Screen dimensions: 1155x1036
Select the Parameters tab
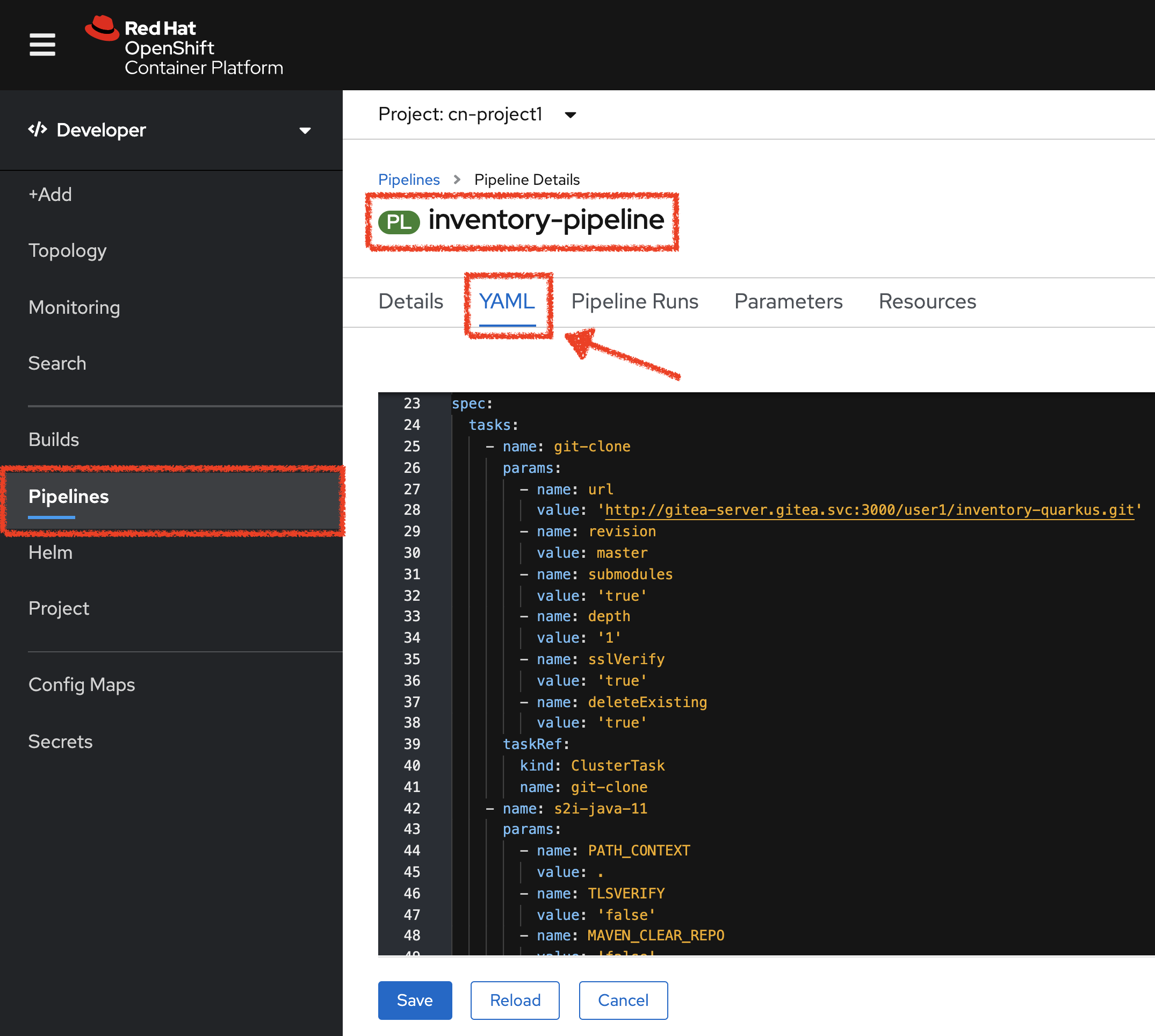pos(790,301)
